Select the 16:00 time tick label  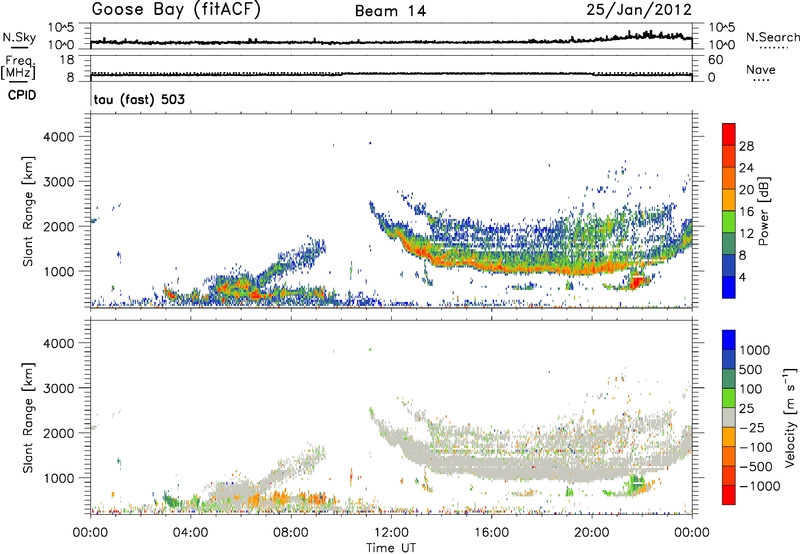click(491, 533)
